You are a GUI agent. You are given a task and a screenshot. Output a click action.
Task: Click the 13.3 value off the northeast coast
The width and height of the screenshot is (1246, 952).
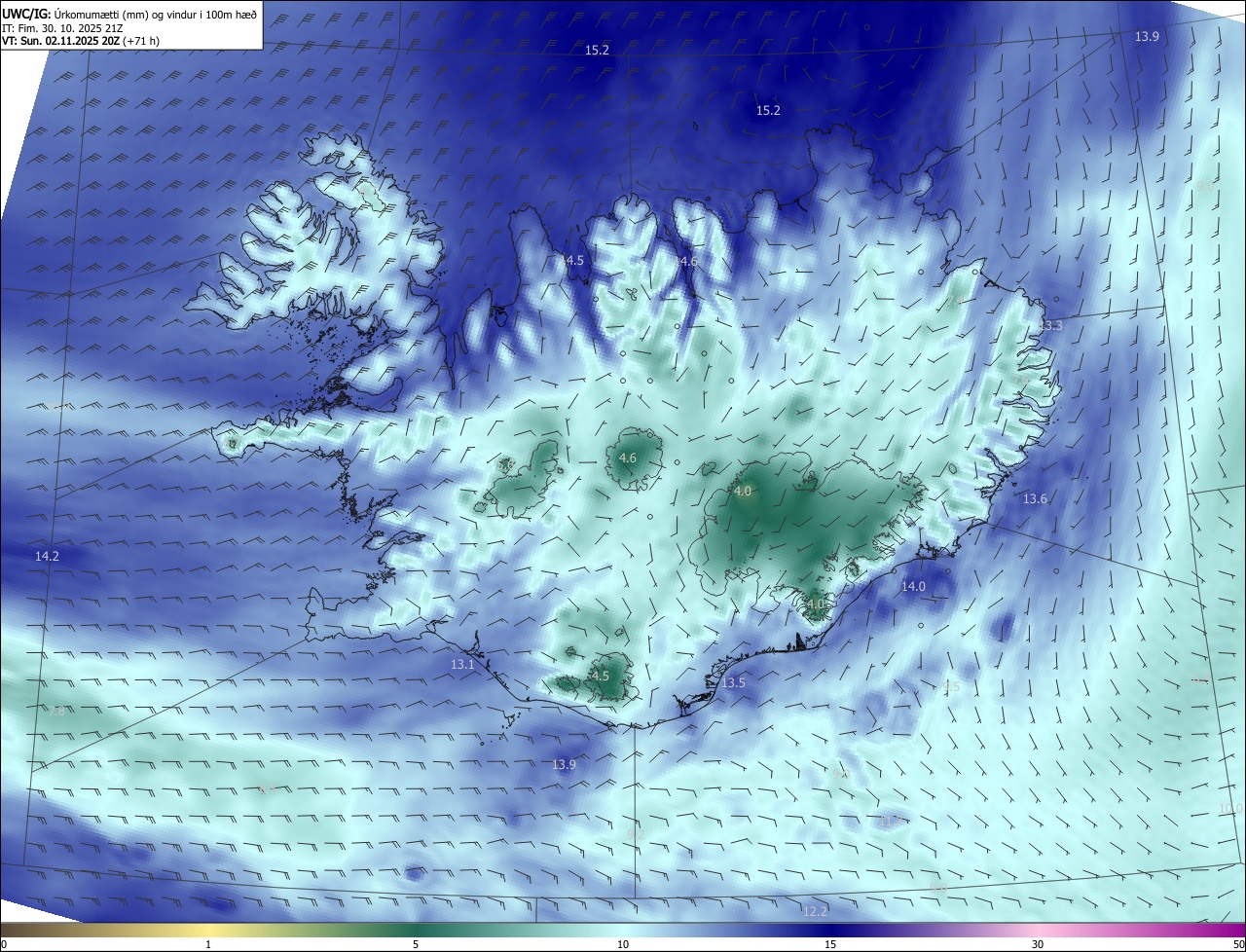[x=1050, y=325]
